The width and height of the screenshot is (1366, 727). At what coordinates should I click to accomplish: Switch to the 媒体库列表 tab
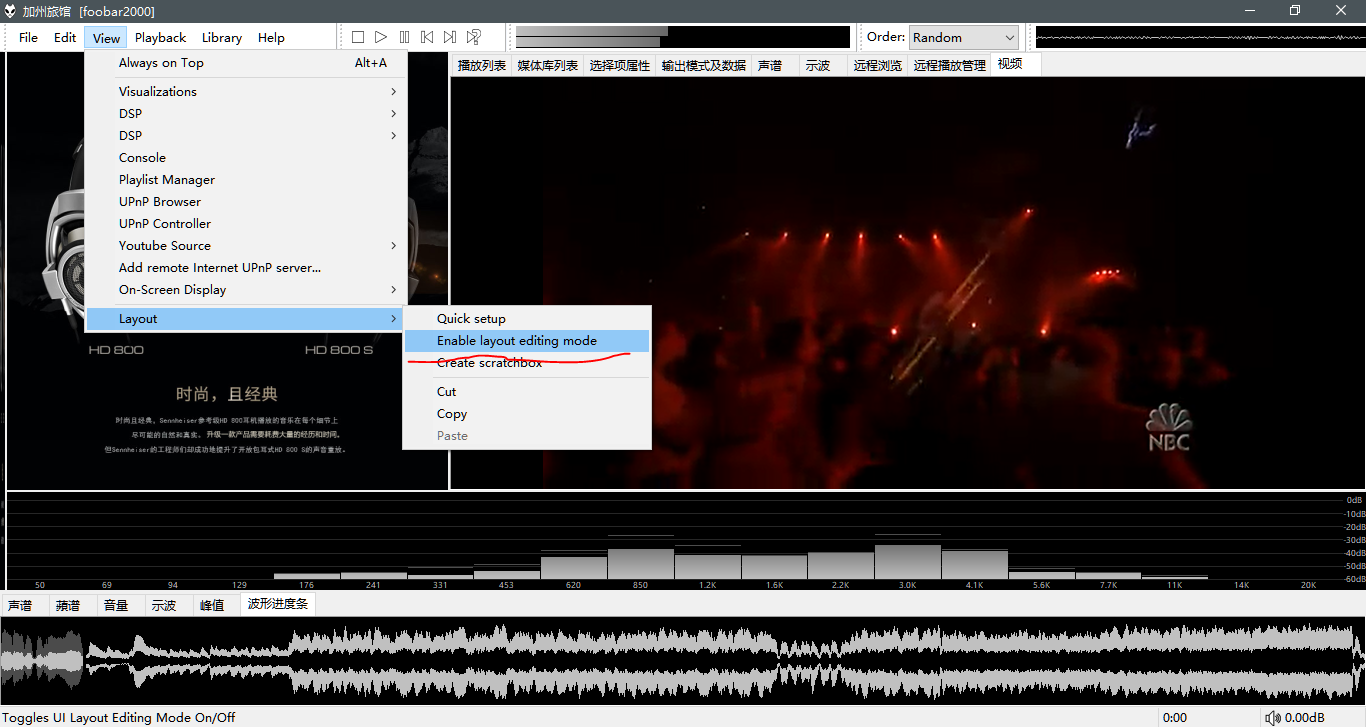tap(547, 65)
